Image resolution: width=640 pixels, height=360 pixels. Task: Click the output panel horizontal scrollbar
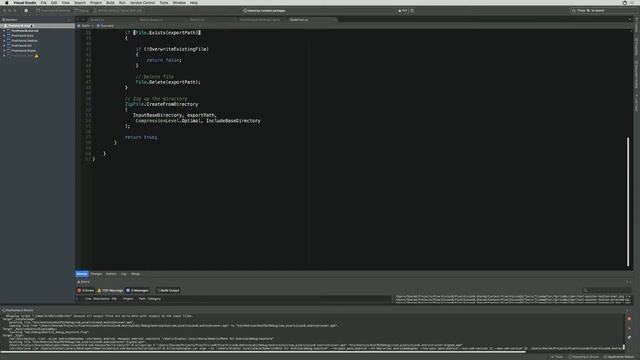pos(263,351)
